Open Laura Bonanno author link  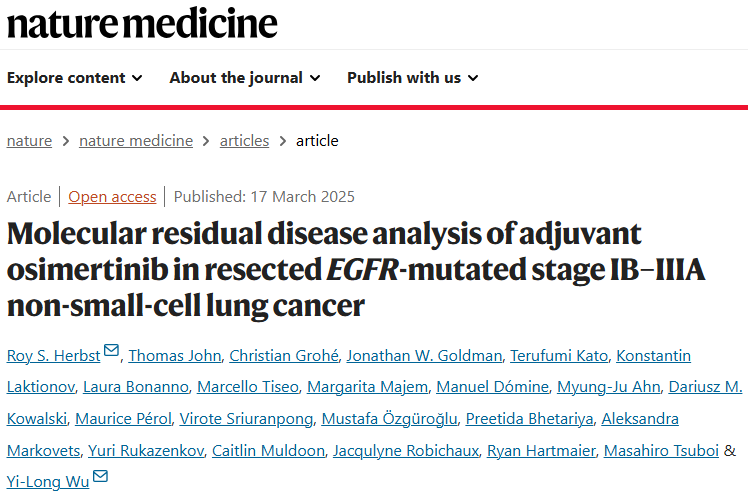(136, 387)
